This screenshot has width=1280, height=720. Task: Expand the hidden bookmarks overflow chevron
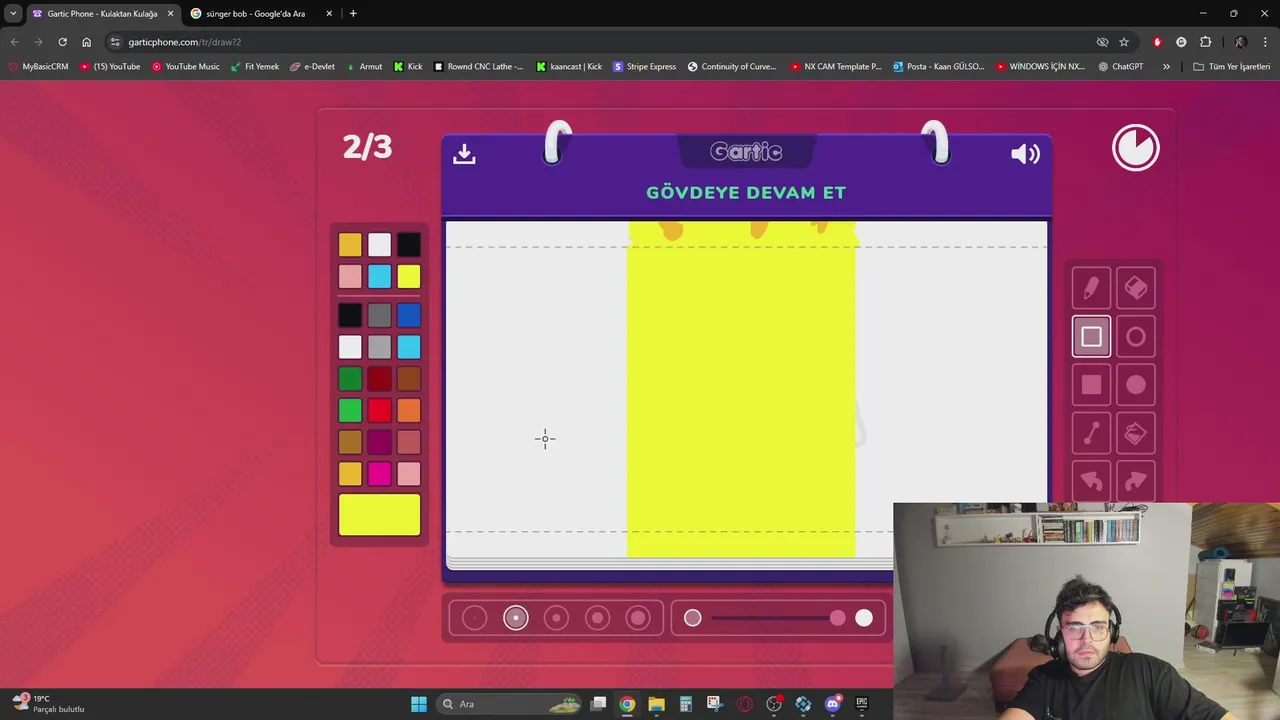click(1166, 67)
